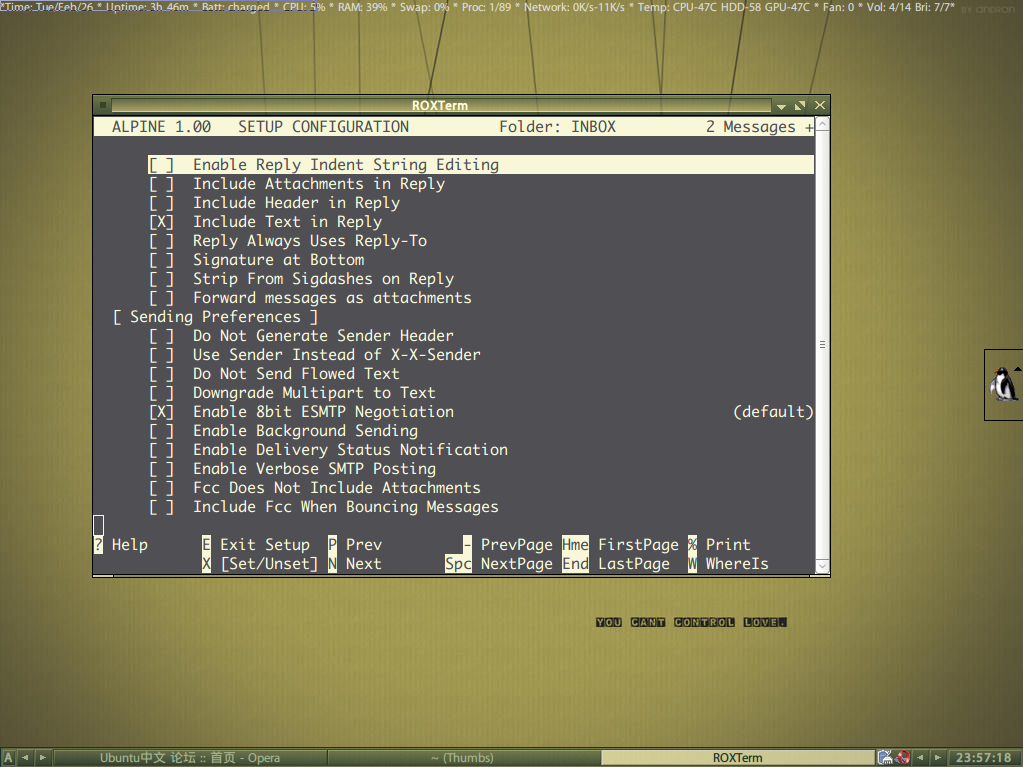Click the "ALPINE 1.00" header text

(x=161, y=127)
